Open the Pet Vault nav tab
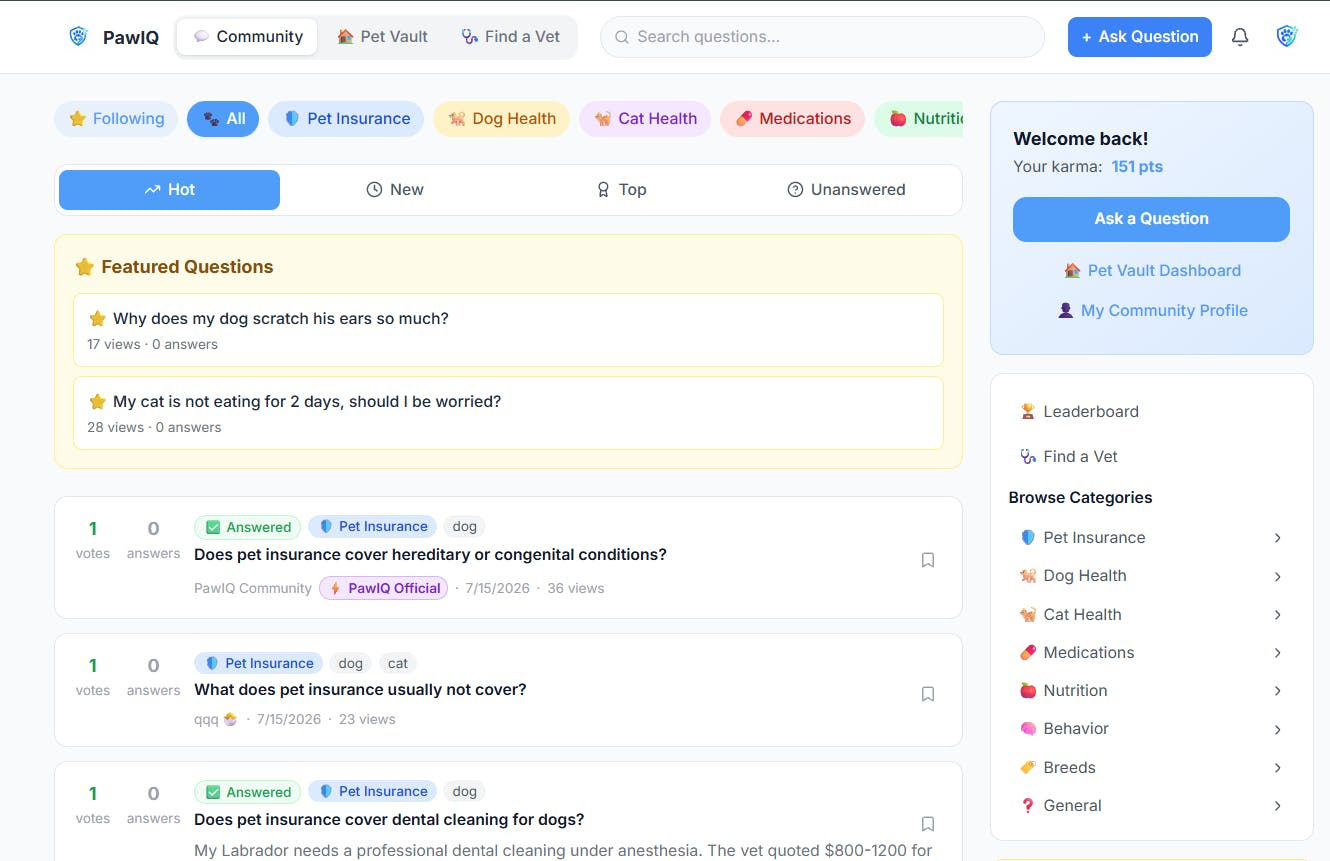This screenshot has width=1330, height=861. click(382, 37)
